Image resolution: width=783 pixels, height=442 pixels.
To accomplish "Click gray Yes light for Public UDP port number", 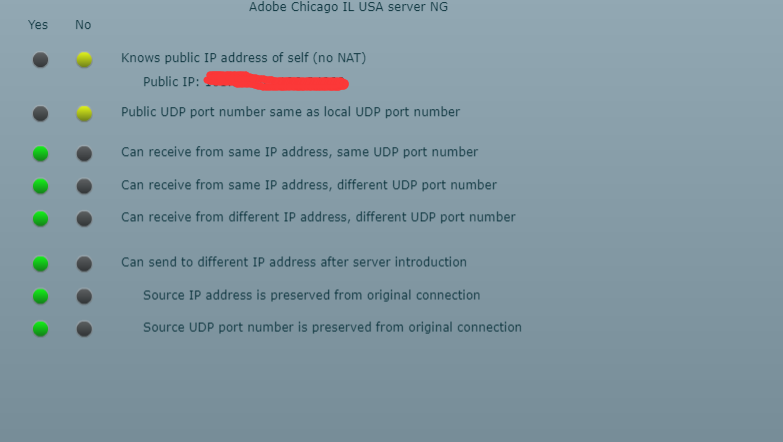I will pyautogui.click(x=40, y=114).
